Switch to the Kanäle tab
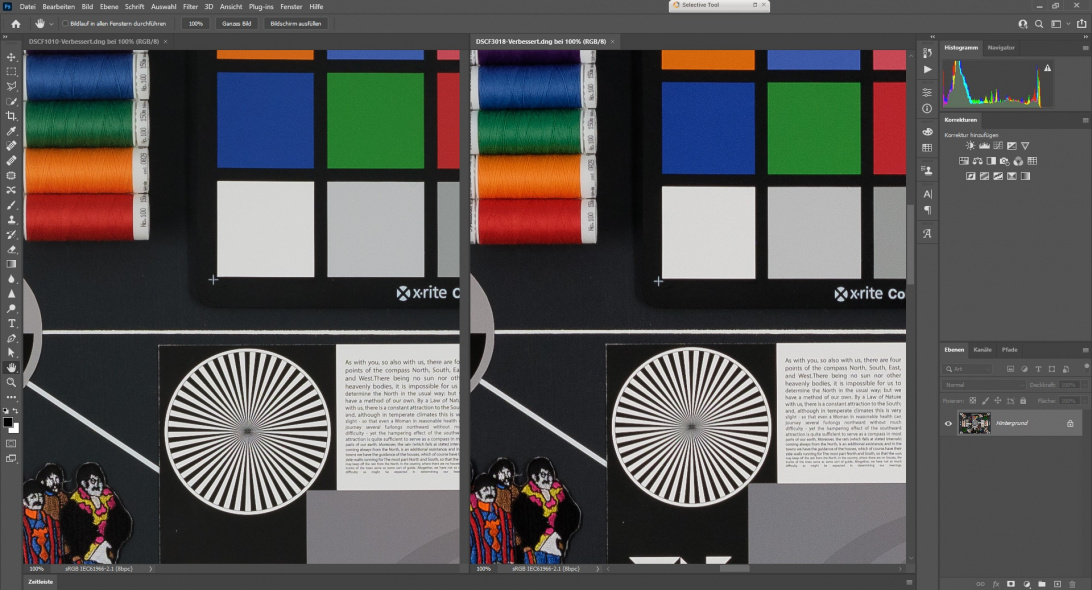 (982, 349)
